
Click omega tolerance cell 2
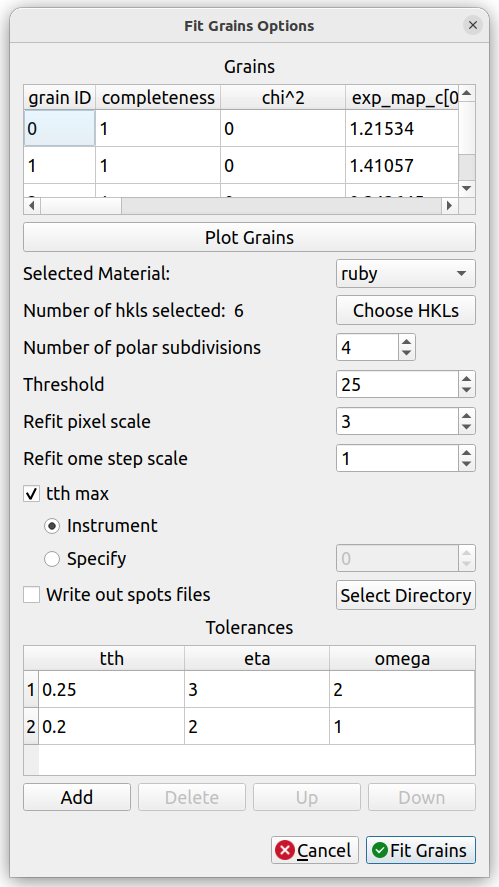(x=402, y=690)
